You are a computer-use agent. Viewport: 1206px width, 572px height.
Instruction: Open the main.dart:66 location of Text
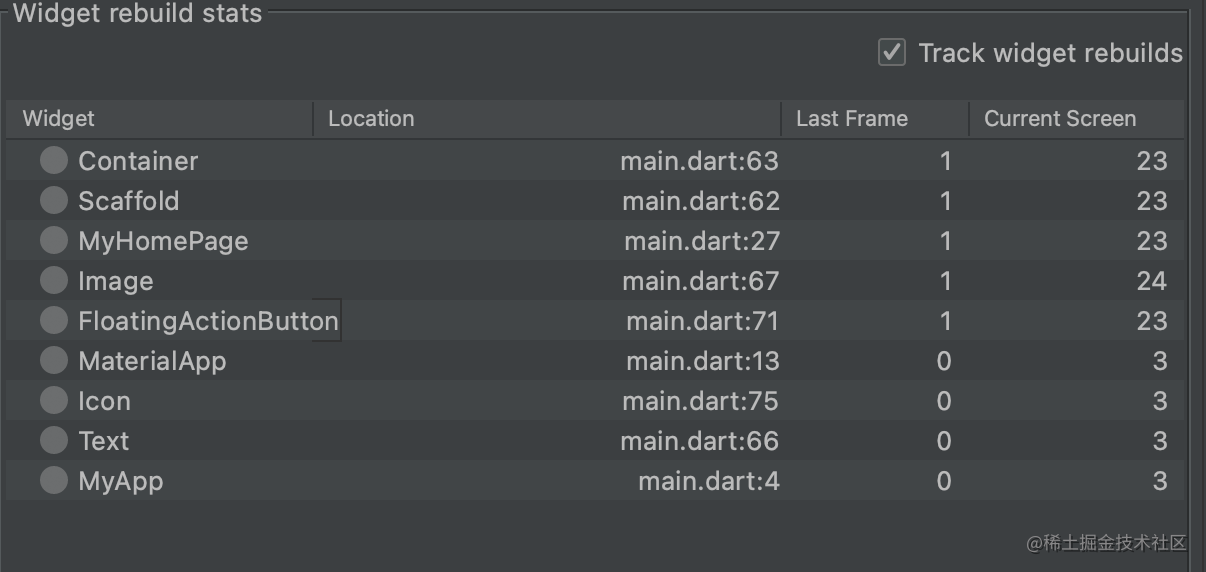coord(699,441)
